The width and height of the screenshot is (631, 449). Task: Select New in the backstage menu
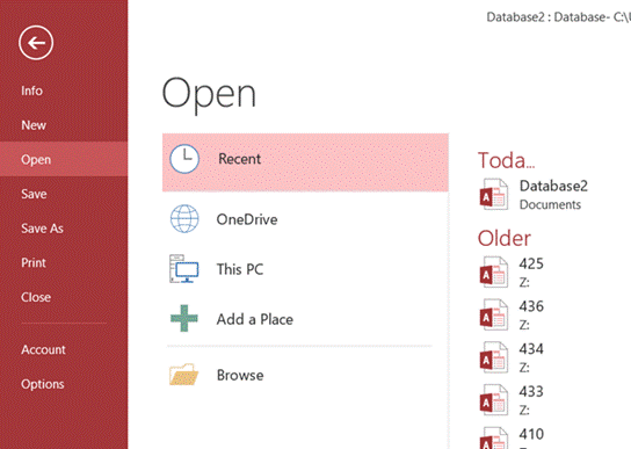[x=33, y=125]
